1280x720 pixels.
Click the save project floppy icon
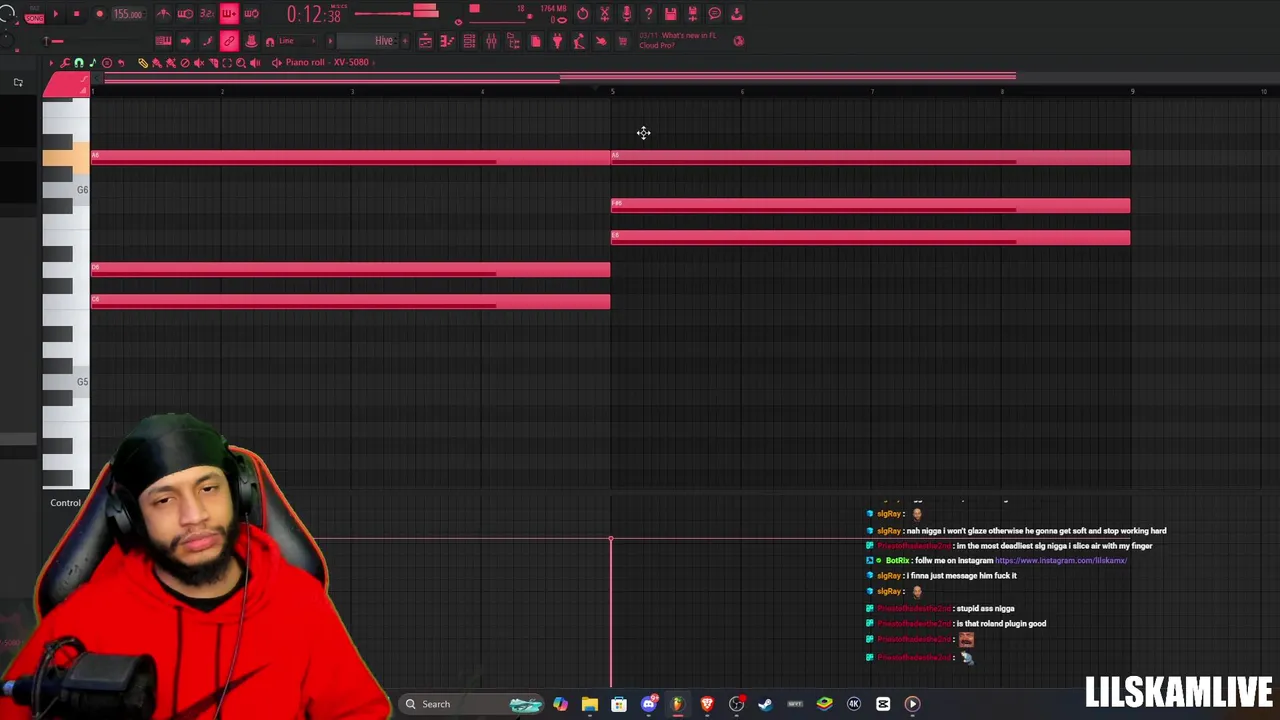(671, 14)
